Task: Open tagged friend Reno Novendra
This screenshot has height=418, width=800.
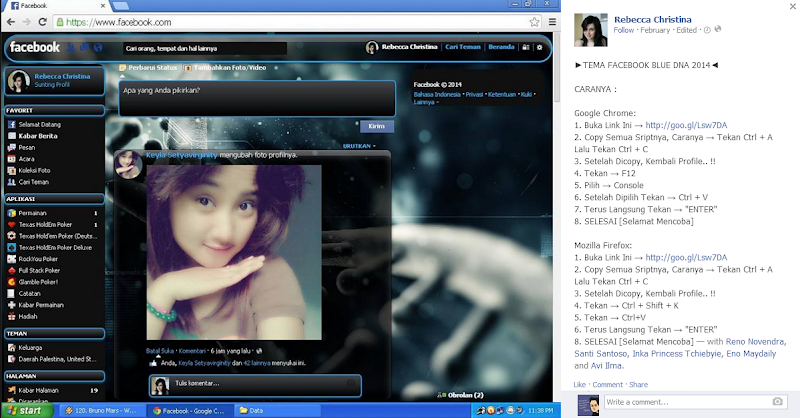Action: point(755,341)
